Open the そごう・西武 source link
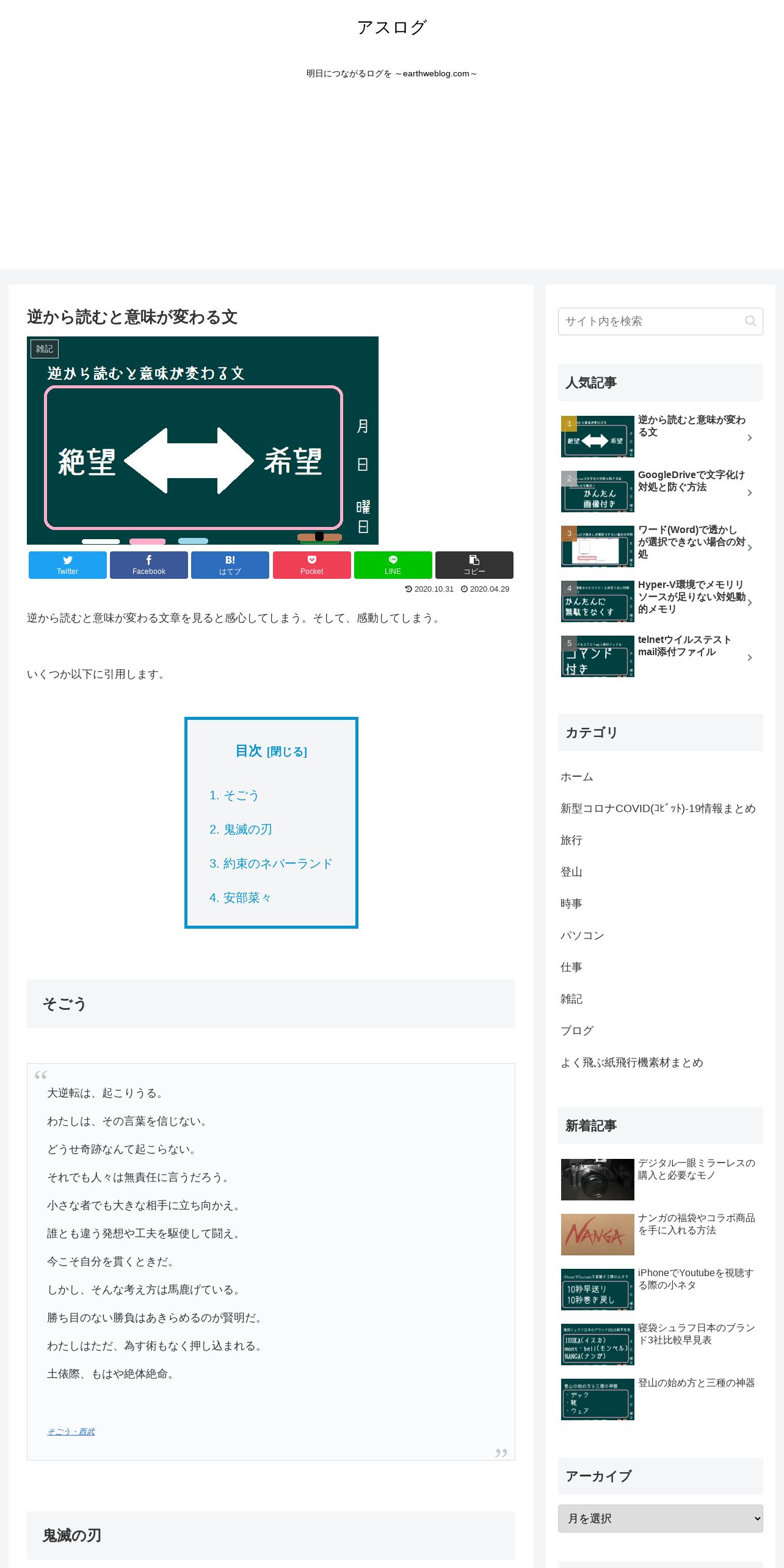 tap(71, 1431)
